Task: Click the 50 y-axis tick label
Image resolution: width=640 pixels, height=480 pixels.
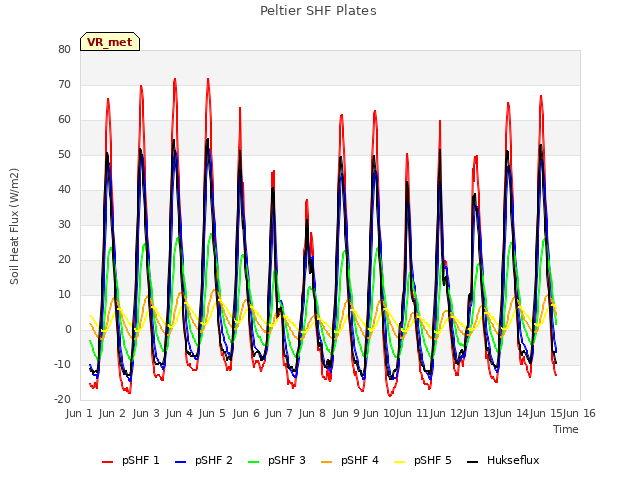Action: [64, 155]
